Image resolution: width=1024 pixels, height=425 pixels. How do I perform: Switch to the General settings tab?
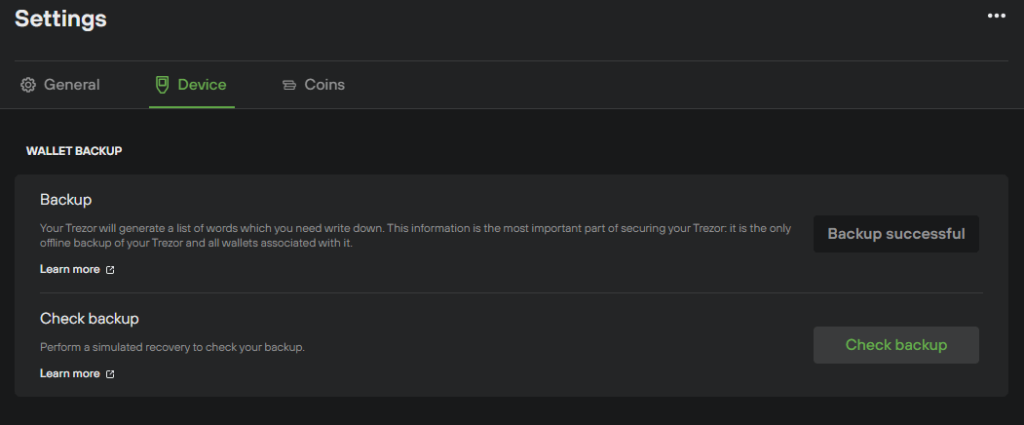point(71,85)
